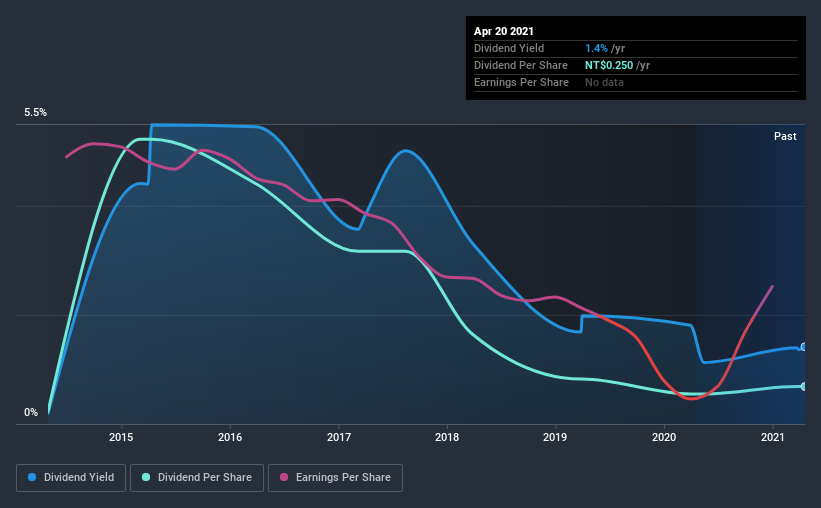This screenshot has height=508, width=821.
Task: Click the Past label in chart
Action: (785, 136)
